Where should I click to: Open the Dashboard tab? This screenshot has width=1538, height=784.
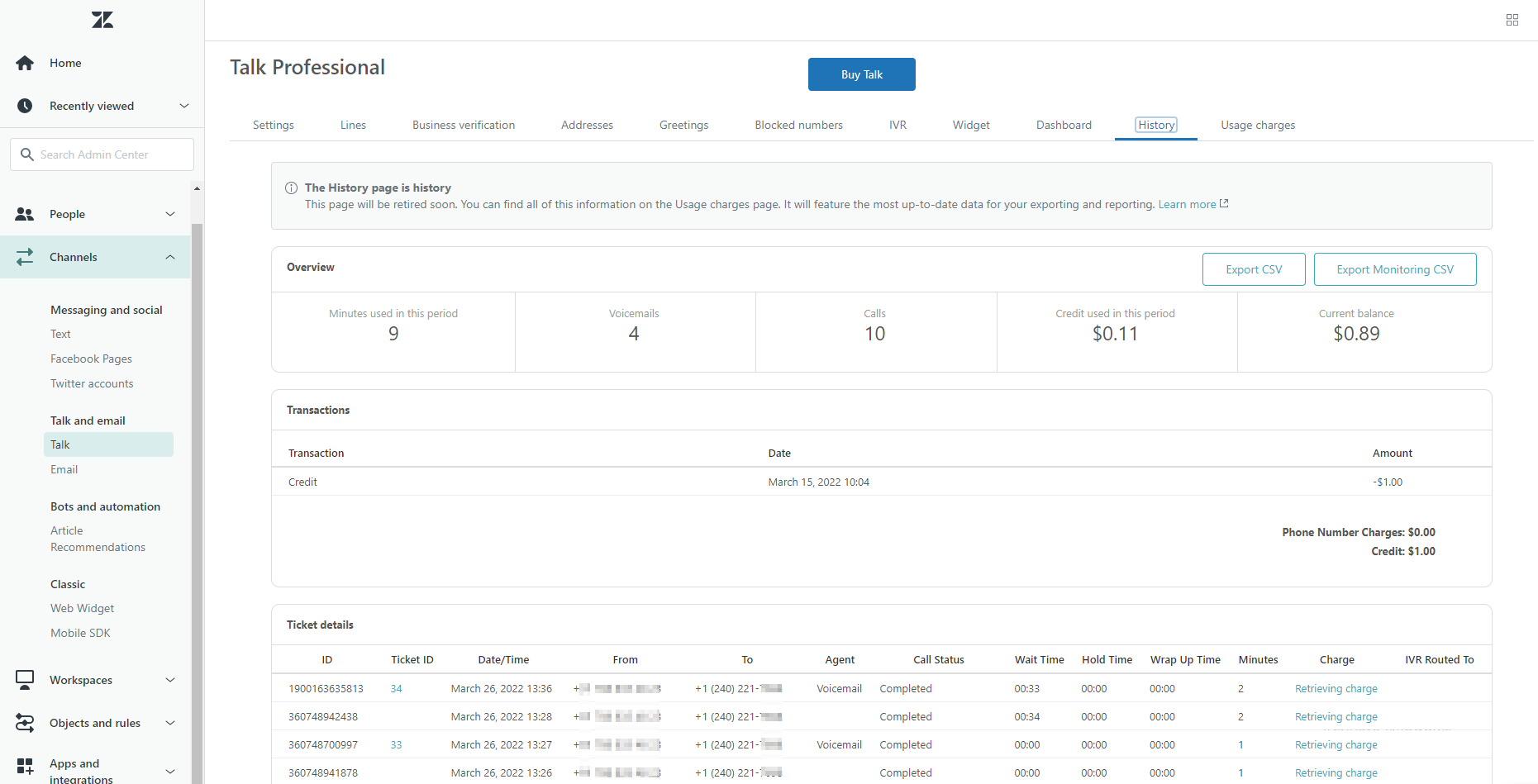(x=1064, y=125)
